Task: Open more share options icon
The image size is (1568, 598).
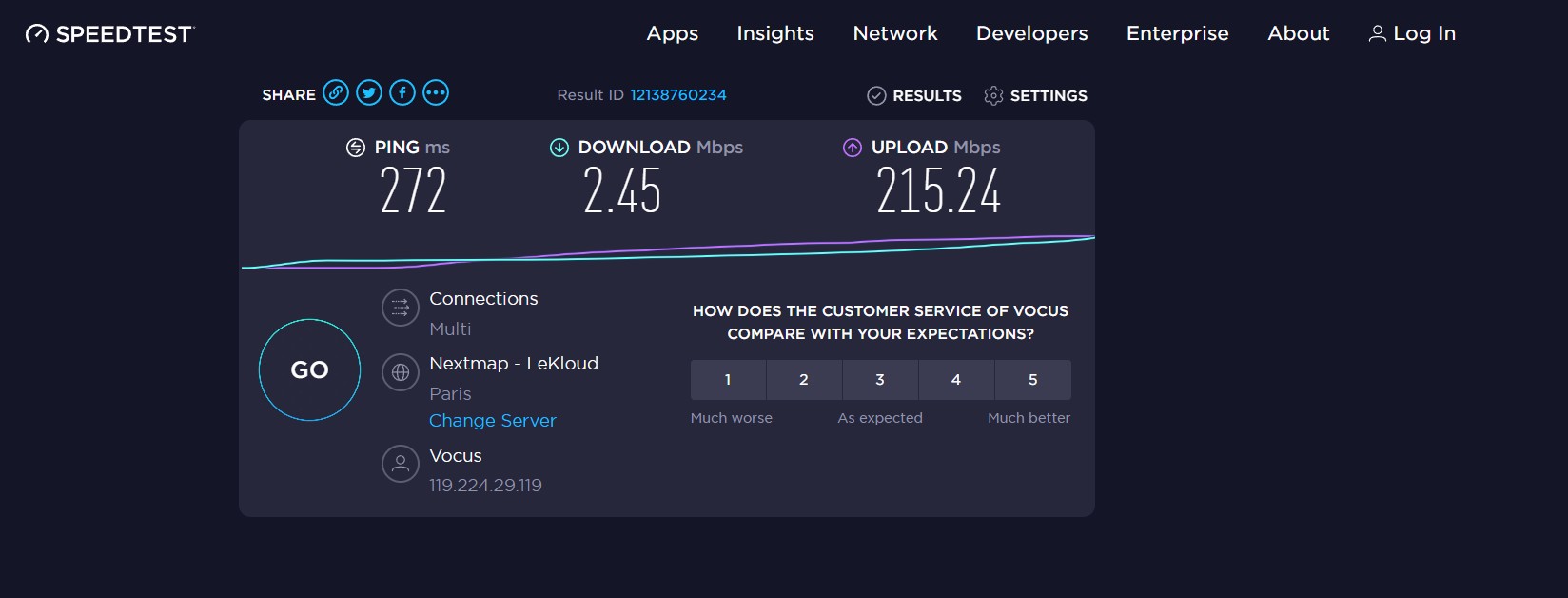Action: (x=436, y=92)
